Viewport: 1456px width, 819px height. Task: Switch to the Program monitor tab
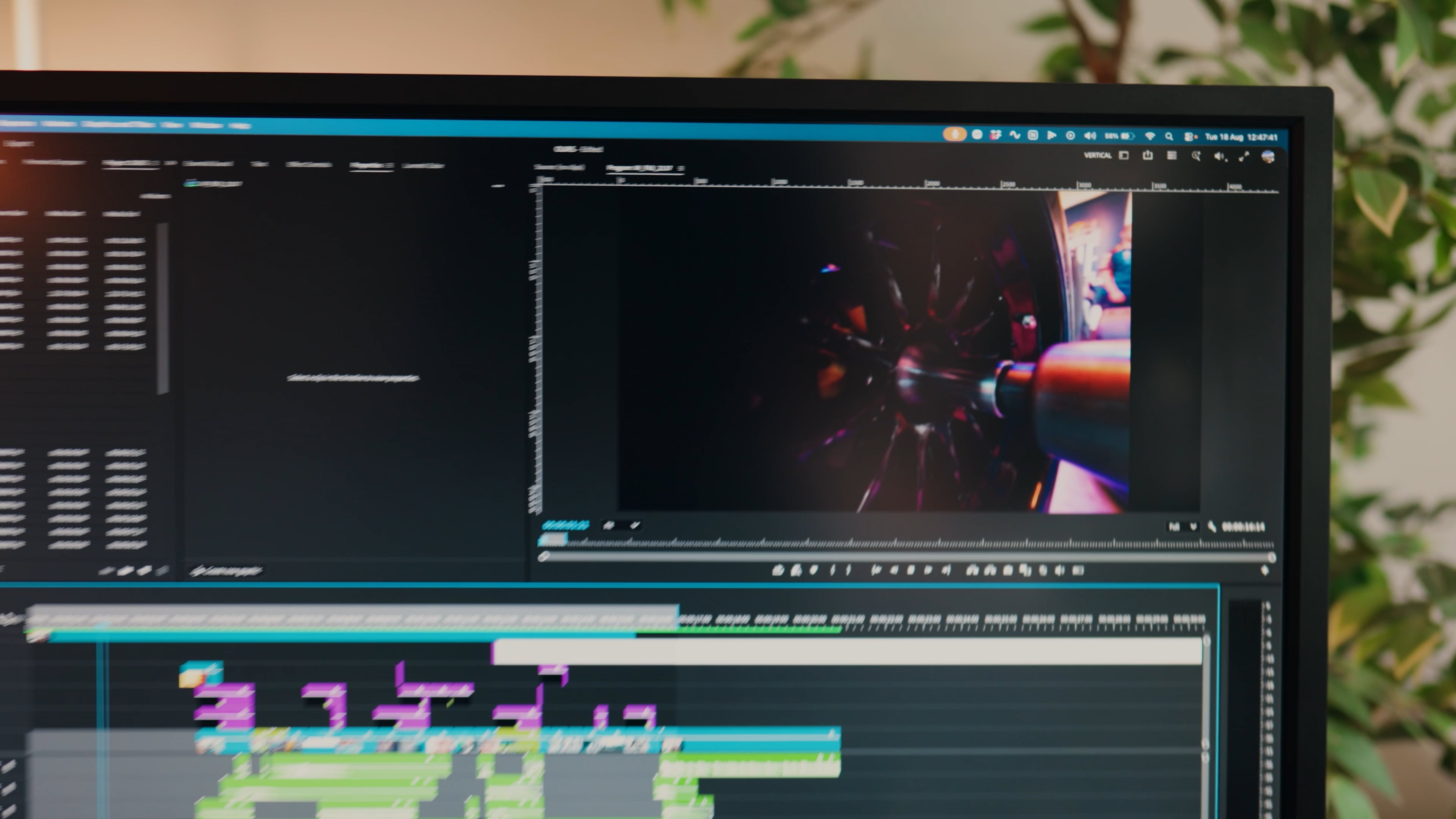[639, 168]
